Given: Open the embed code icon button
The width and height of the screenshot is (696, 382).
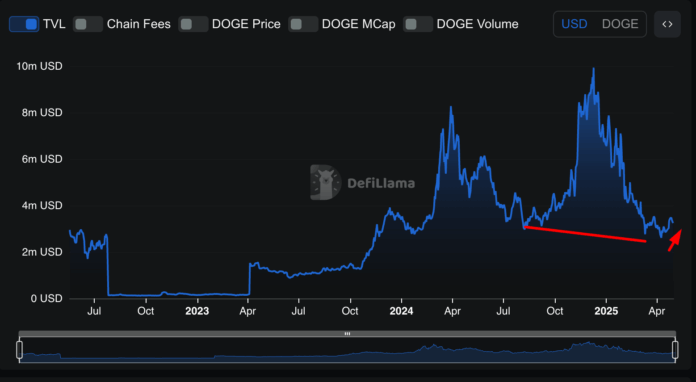Looking at the screenshot, I should [x=667, y=24].
